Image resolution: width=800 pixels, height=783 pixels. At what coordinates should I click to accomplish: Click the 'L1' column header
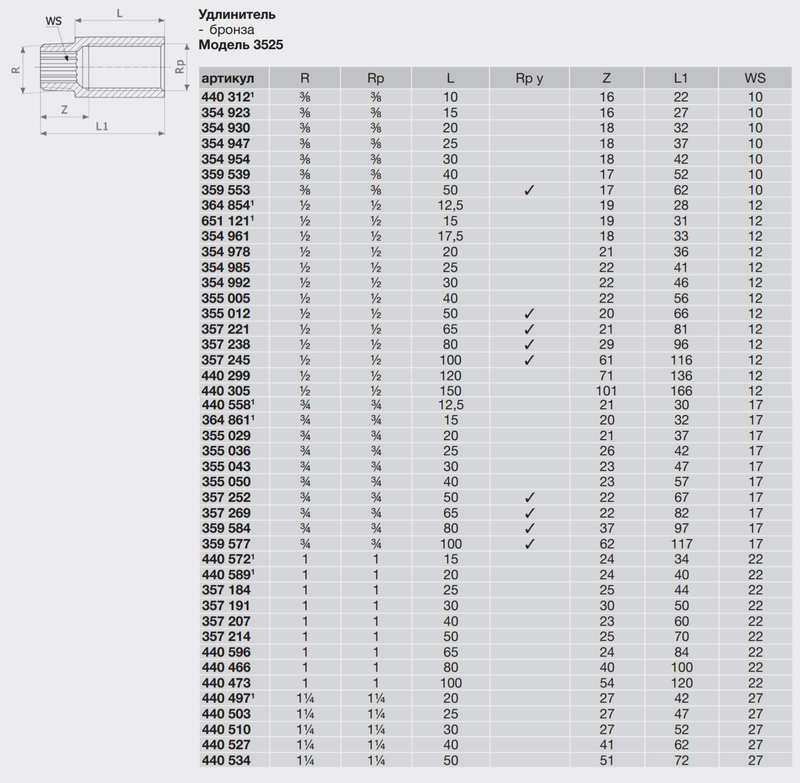pyautogui.click(x=680, y=78)
